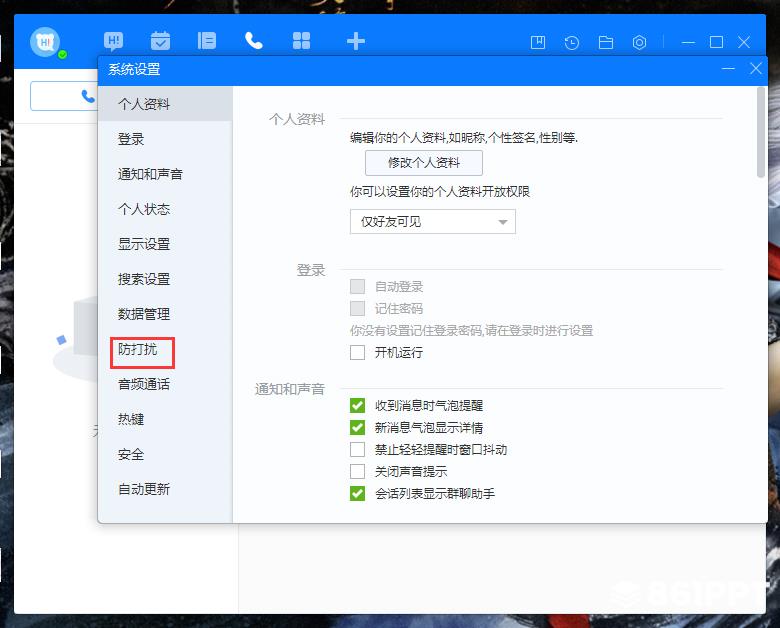The image size is (780, 628).
Task: Open the calendar schedule icon
Action: pos(160,41)
